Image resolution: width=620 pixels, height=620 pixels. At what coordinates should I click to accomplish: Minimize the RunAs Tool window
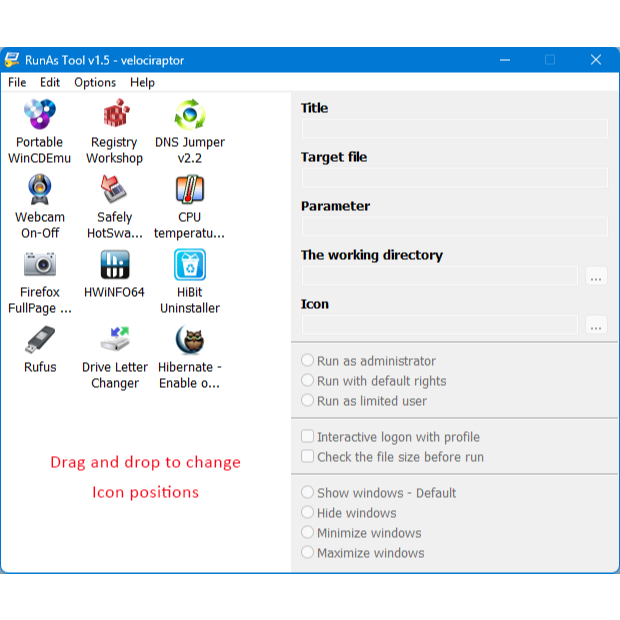tap(505, 60)
